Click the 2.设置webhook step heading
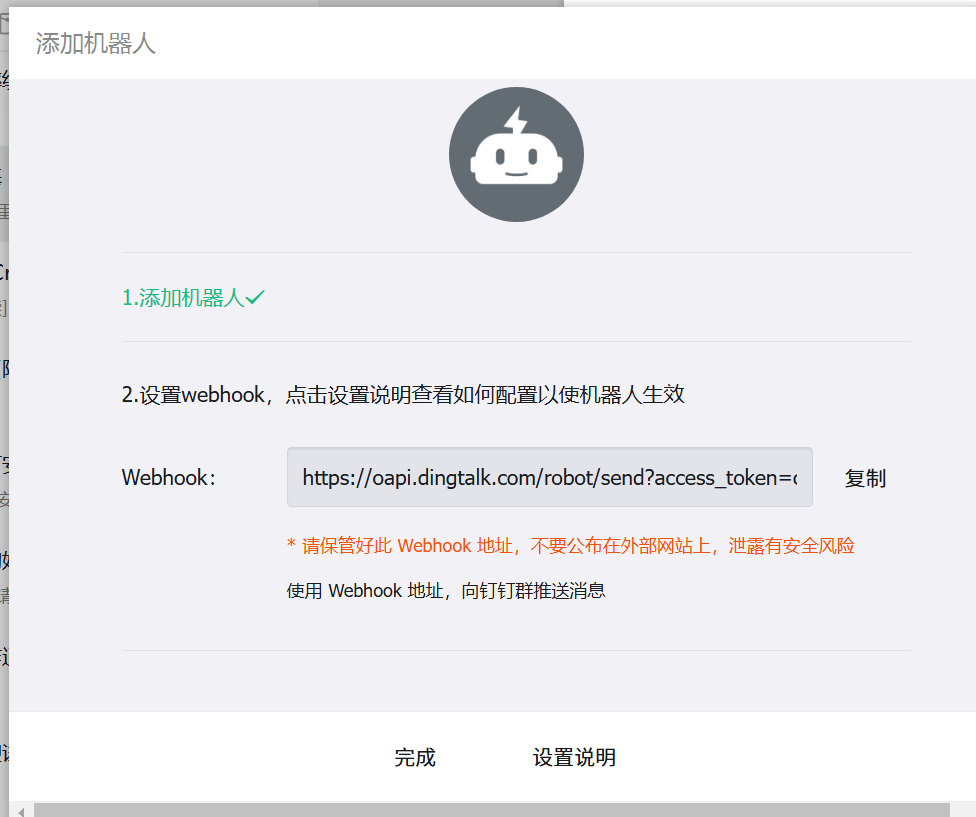 click(x=403, y=394)
